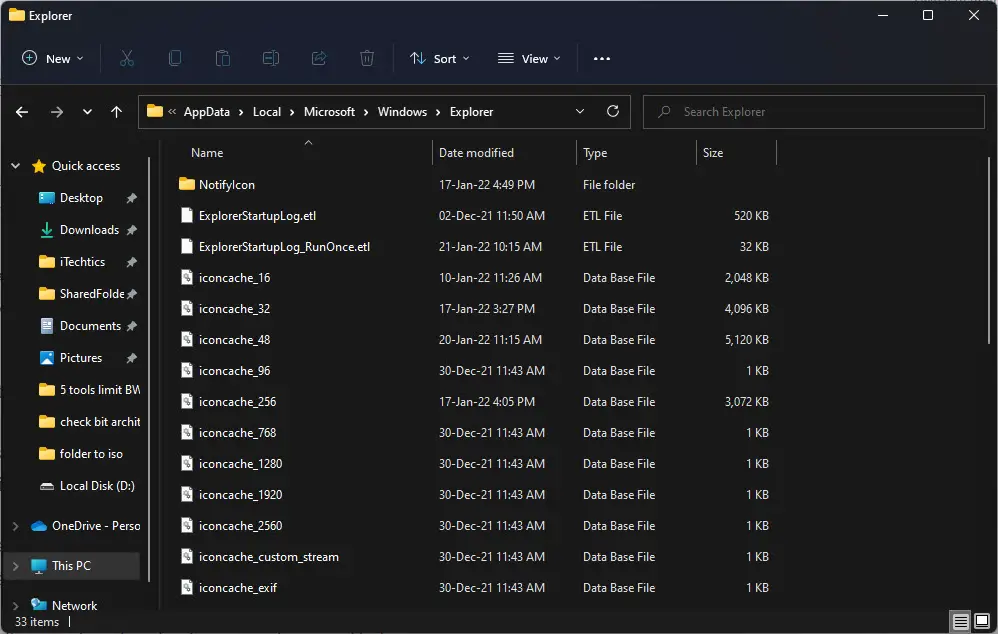This screenshot has width=998, height=634.
Task: Click the Cut scissors icon
Action: [127, 59]
